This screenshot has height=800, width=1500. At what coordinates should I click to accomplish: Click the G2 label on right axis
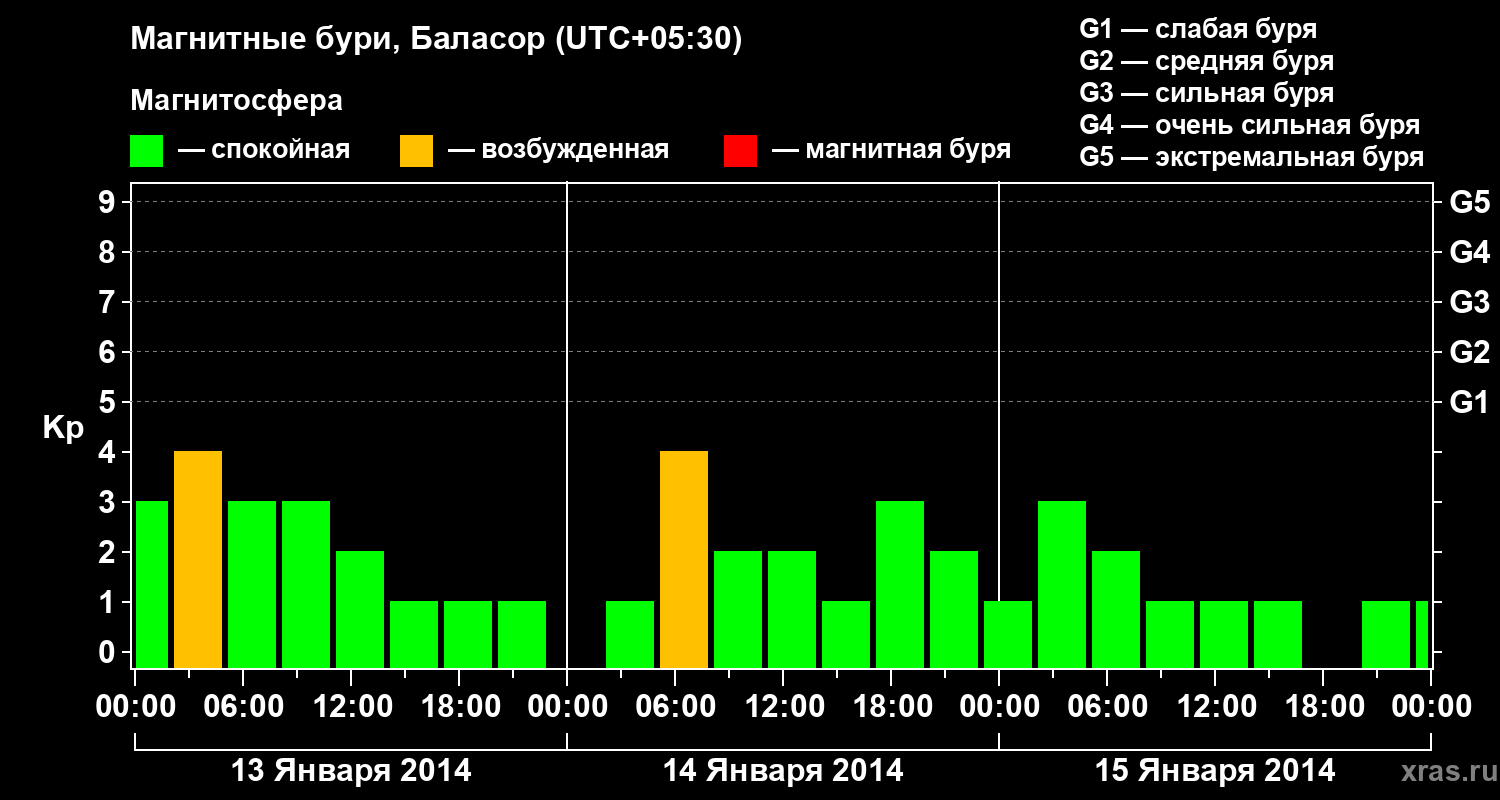(x=1469, y=352)
